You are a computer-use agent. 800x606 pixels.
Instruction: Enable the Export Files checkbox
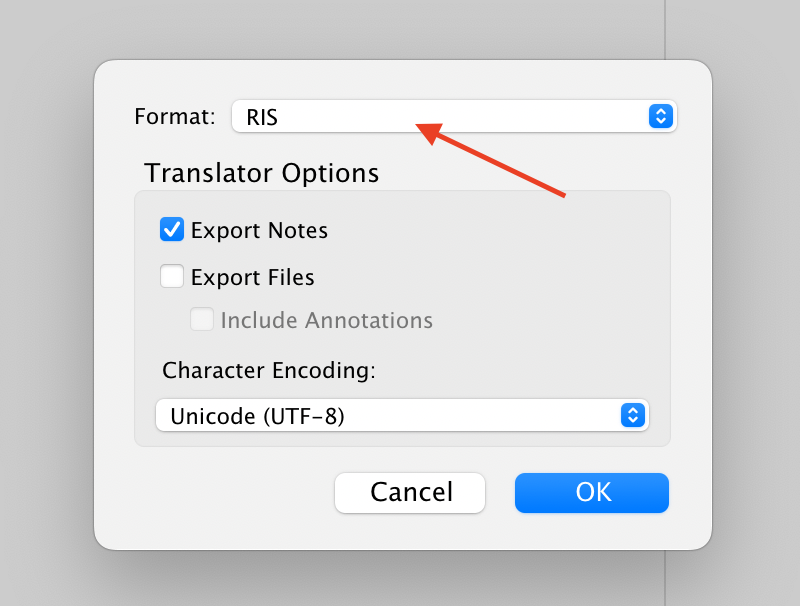[x=172, y=276]
